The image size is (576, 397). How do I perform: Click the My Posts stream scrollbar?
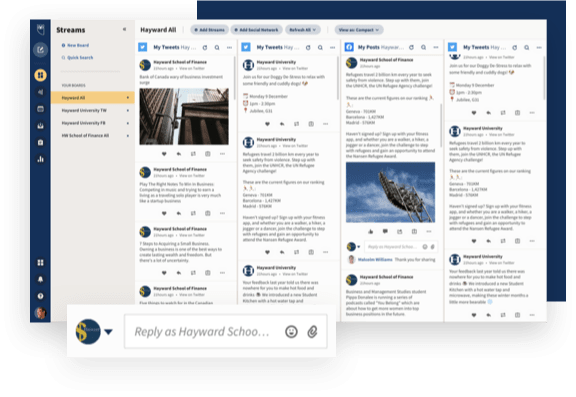(442, 125)
